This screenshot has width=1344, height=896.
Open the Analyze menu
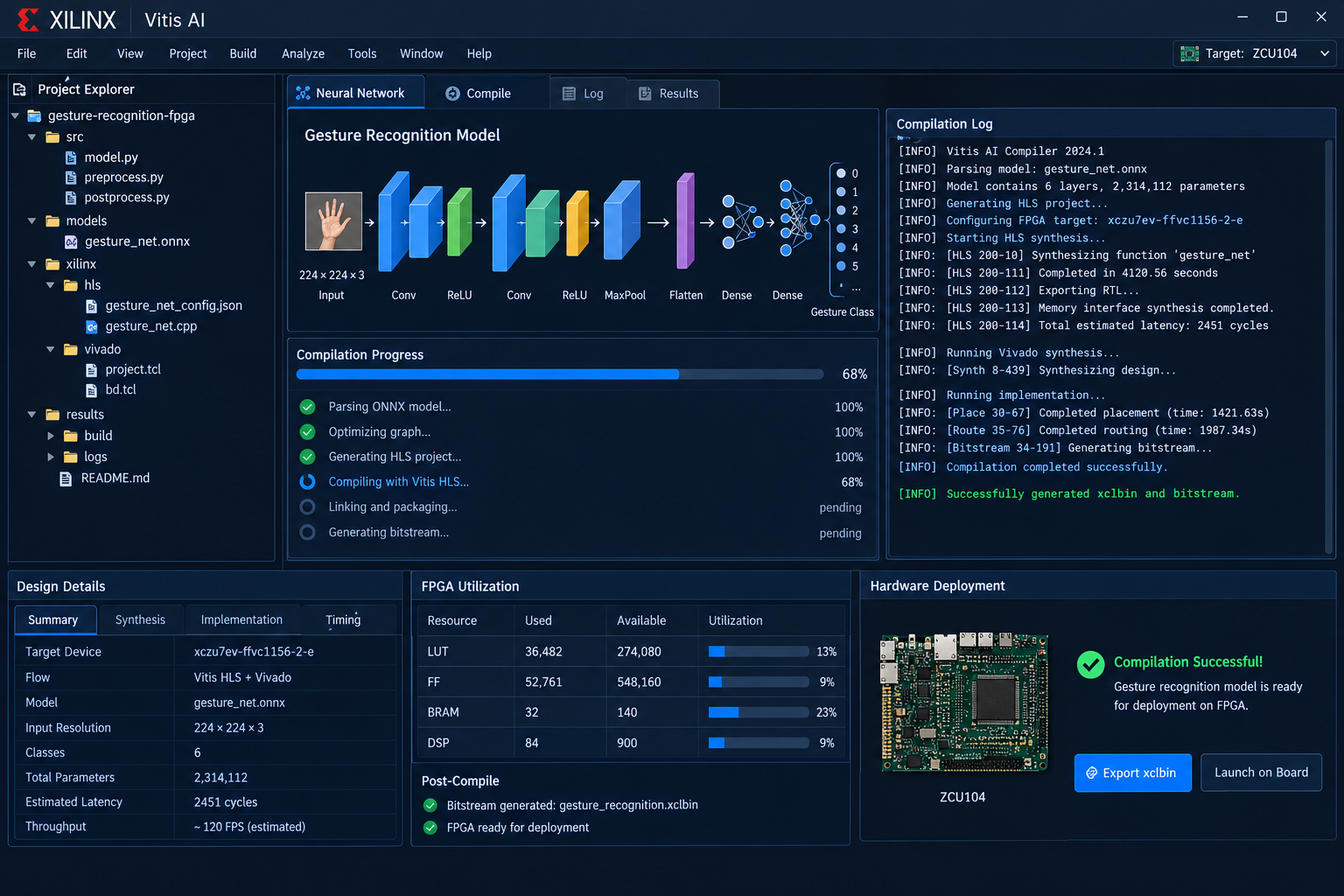[x=303, y=53]
